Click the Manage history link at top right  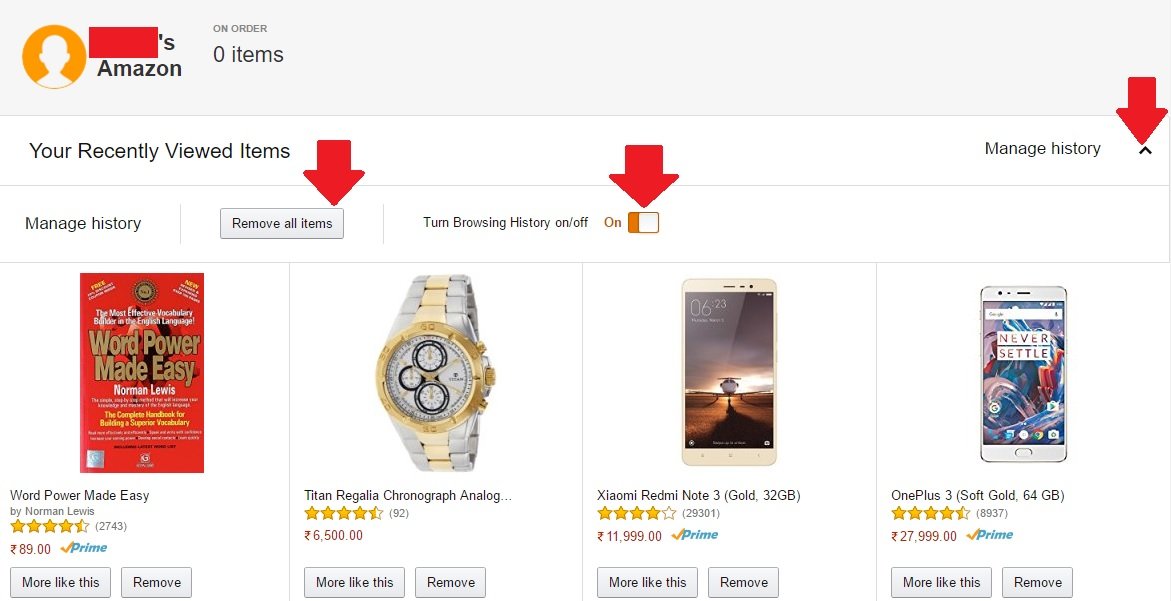pos(1042,149)
